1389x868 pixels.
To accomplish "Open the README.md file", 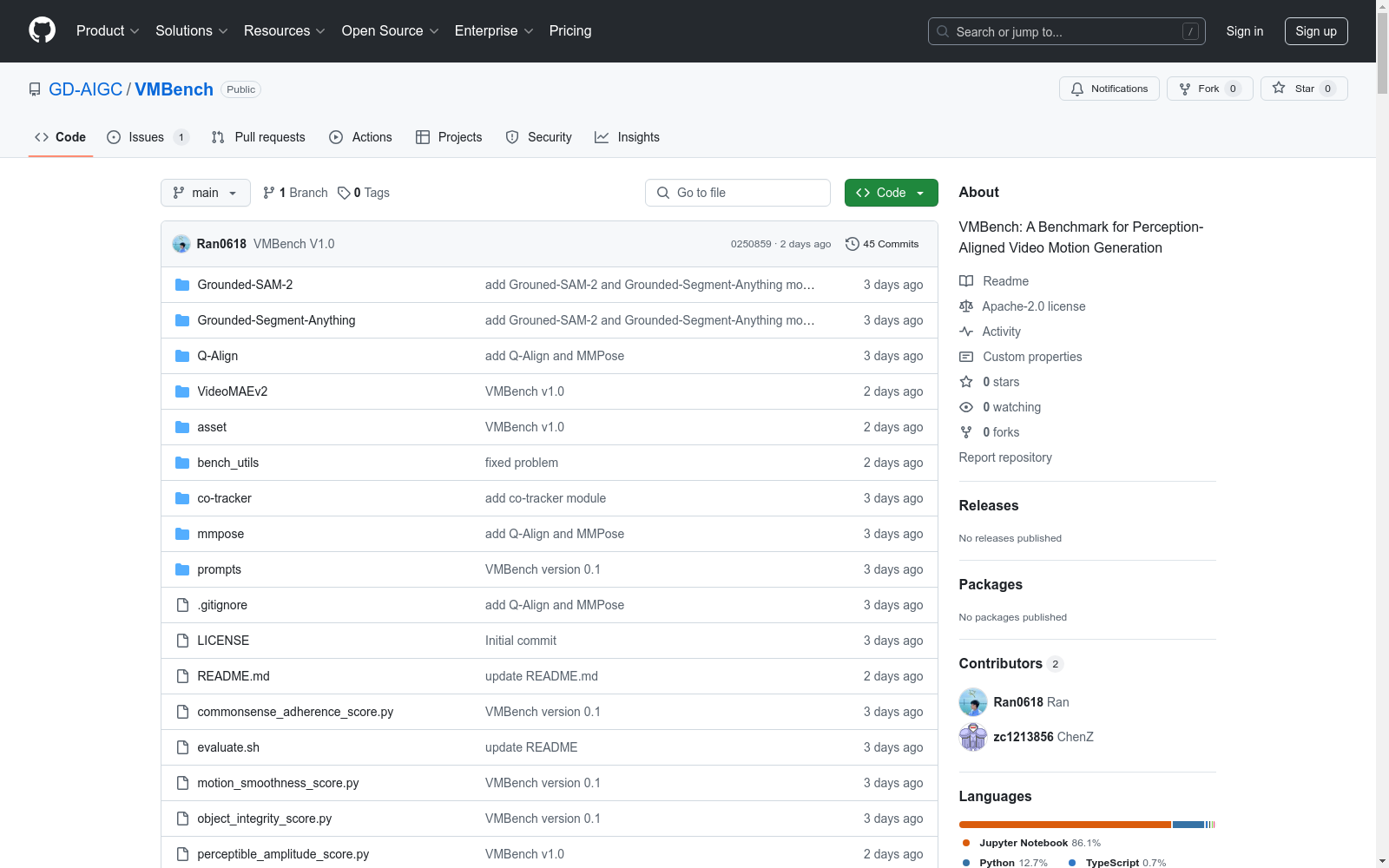I will [234, 676].
